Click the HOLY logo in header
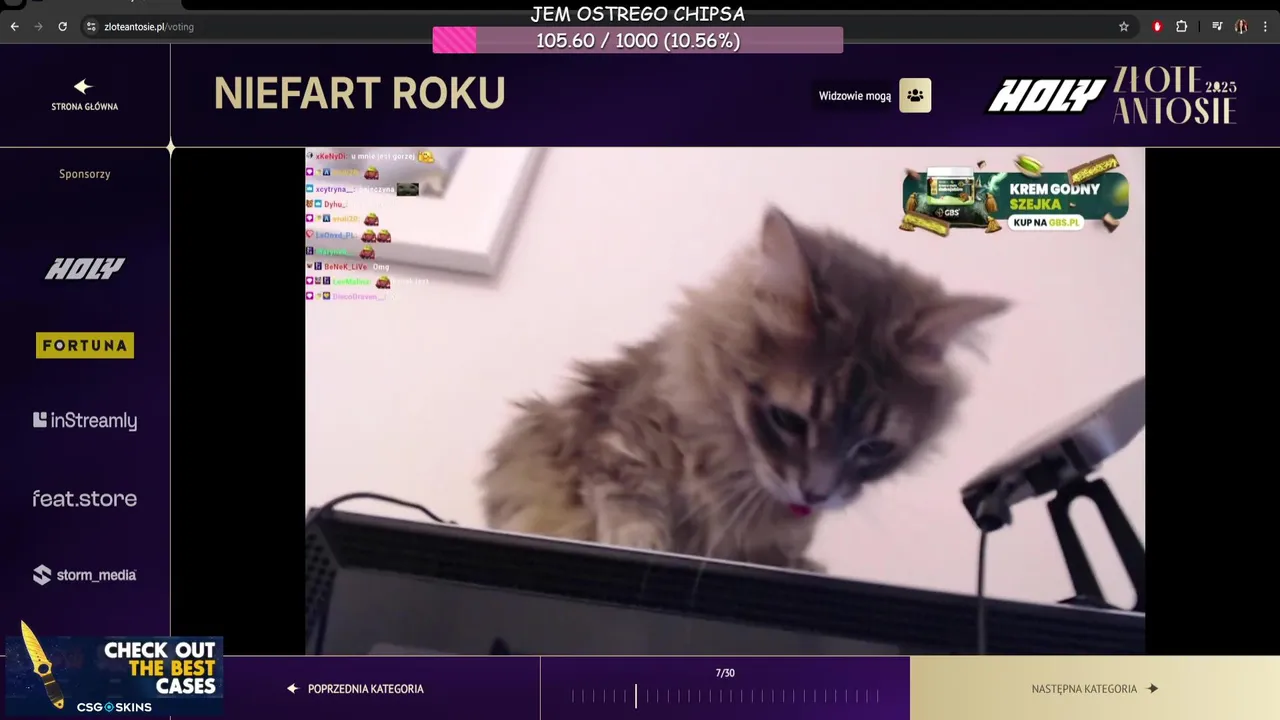This screenshot has width=1280, height=720. (x=1046, y=96)
